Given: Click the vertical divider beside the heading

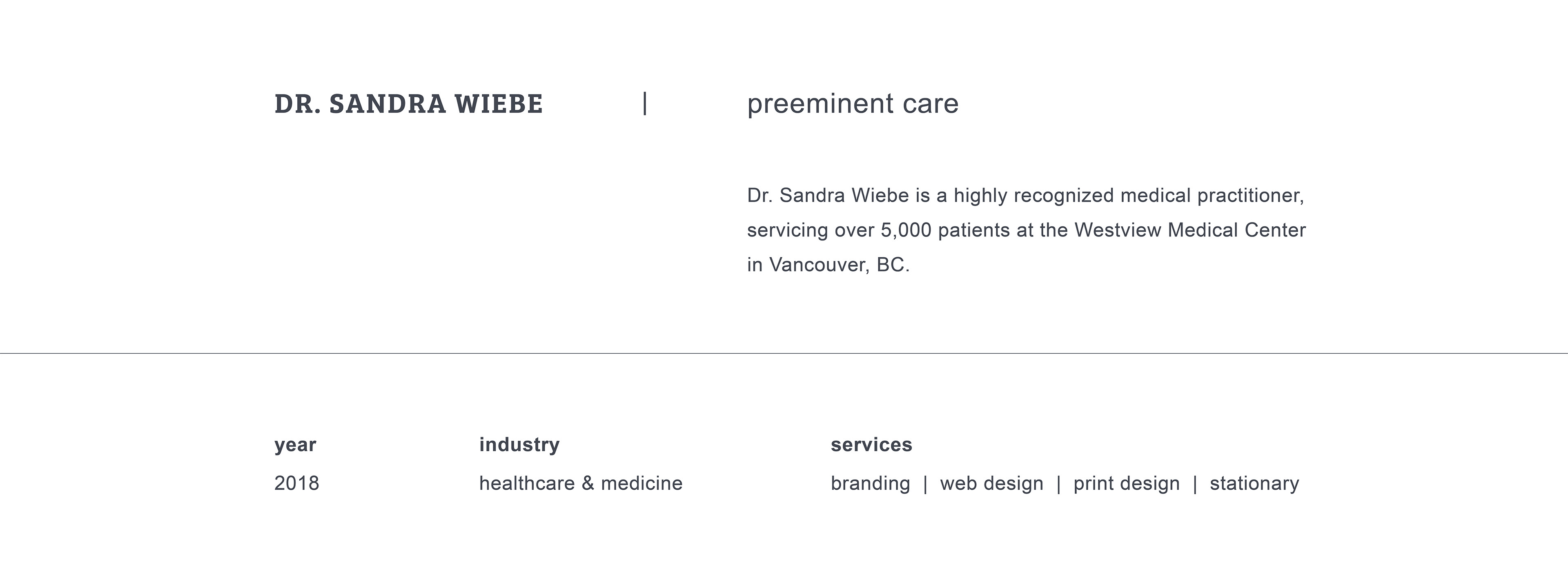Looking at the screenshot, I should tap(645, 103).
